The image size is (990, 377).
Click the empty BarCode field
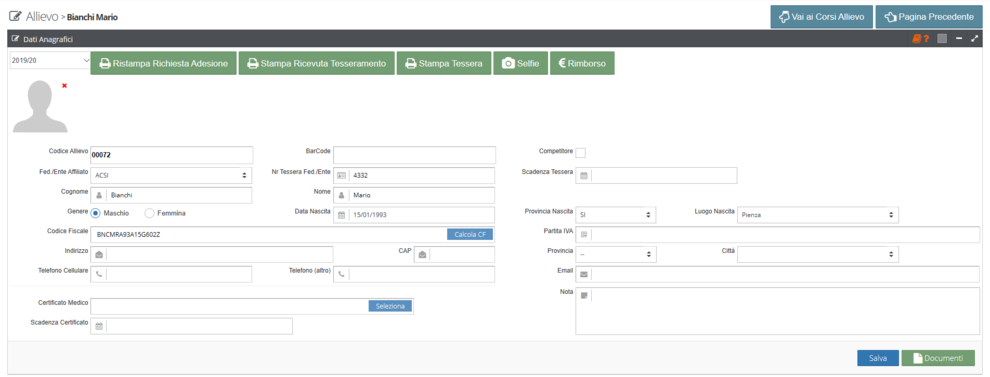click(414, 155)
